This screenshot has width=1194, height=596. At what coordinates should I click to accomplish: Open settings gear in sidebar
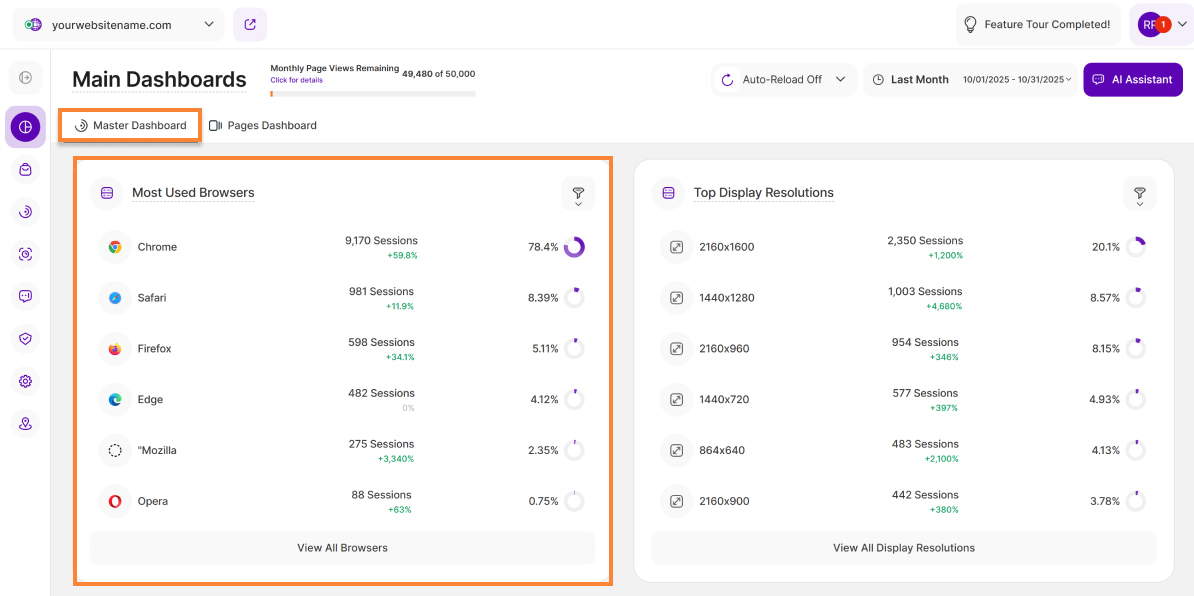coord(26,381)
